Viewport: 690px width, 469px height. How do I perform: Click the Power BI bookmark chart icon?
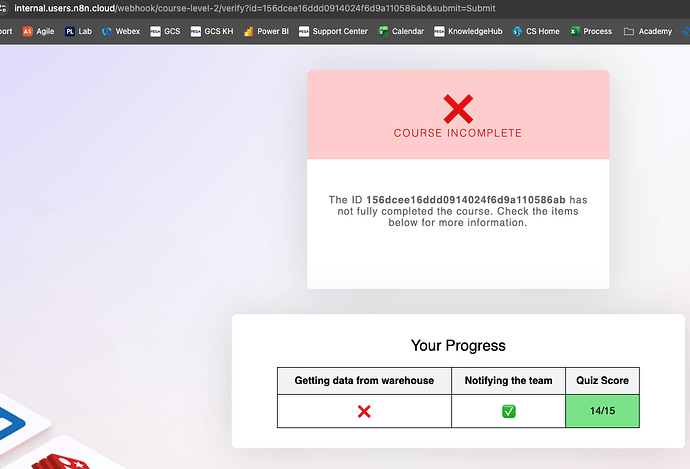coord(249,31)
